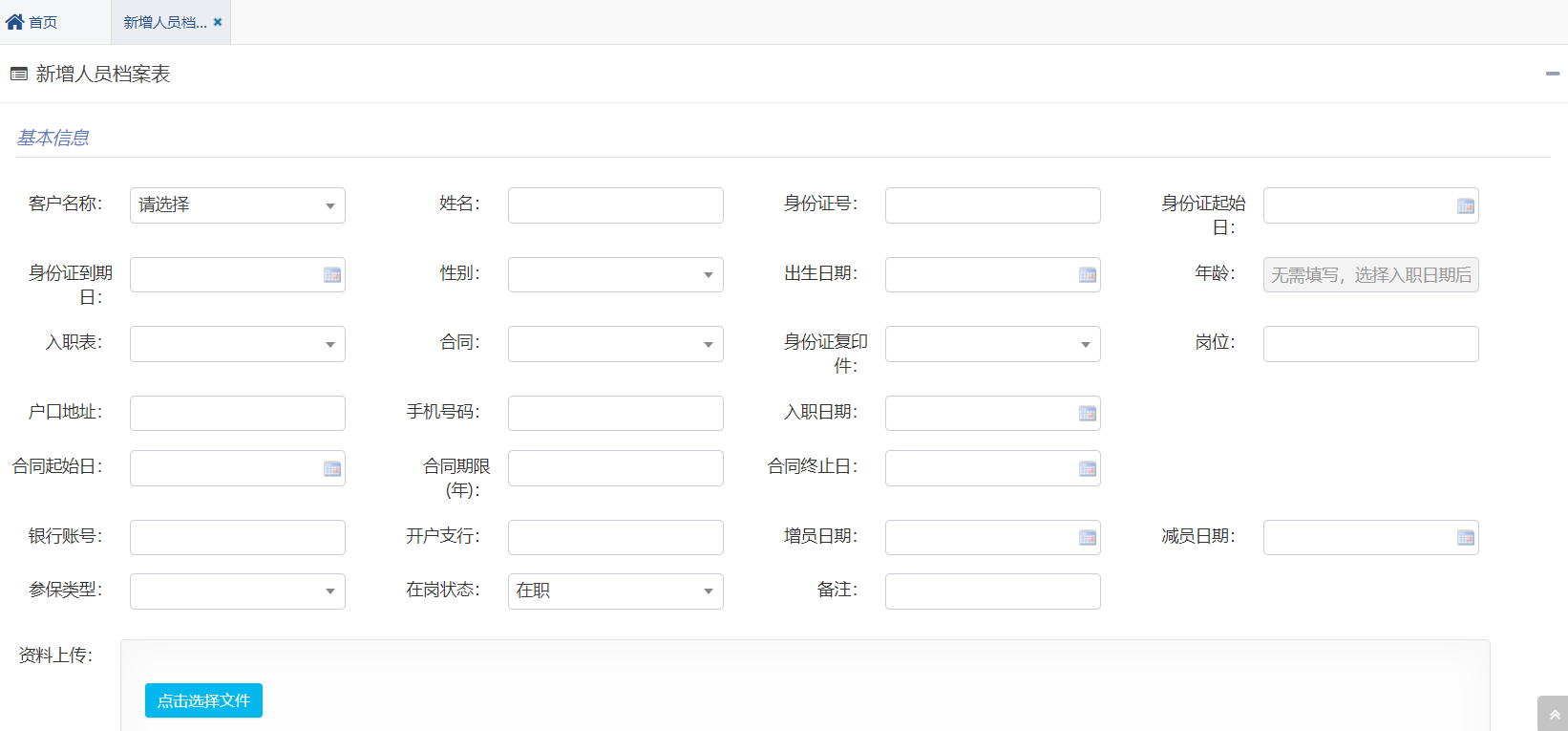The image size is (1568, 731).
Task: Click calendar icon in 增员日期 field
Action: tap(1087, 538)
